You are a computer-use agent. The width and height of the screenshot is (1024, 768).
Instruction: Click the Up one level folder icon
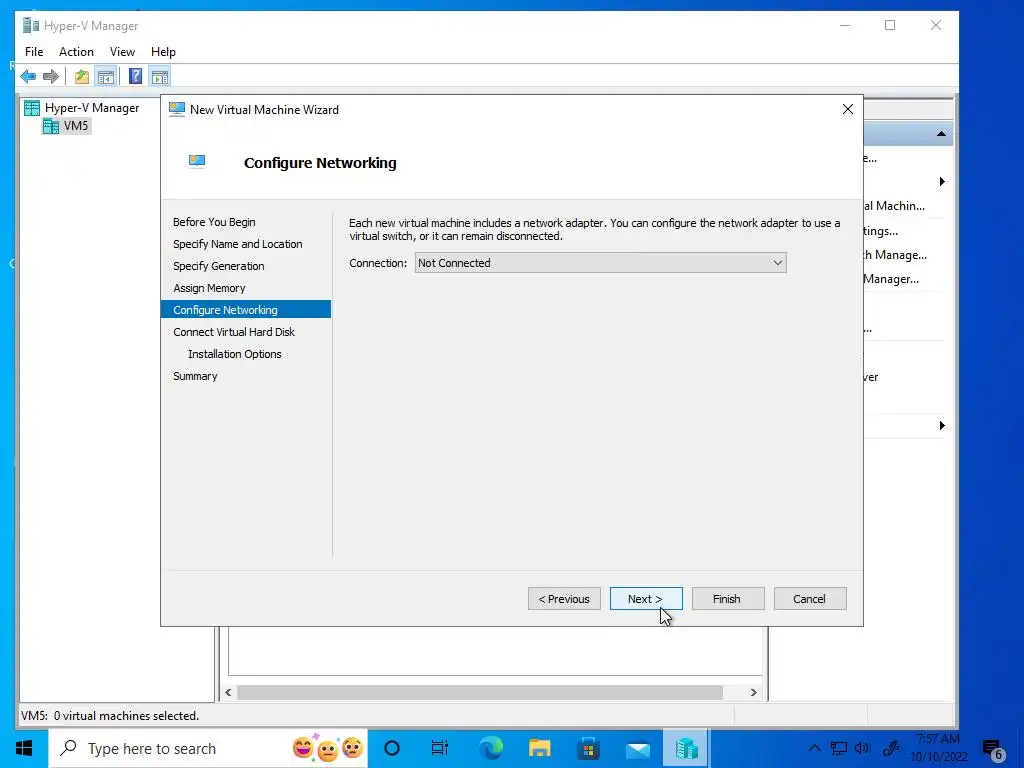coord(82,77)
